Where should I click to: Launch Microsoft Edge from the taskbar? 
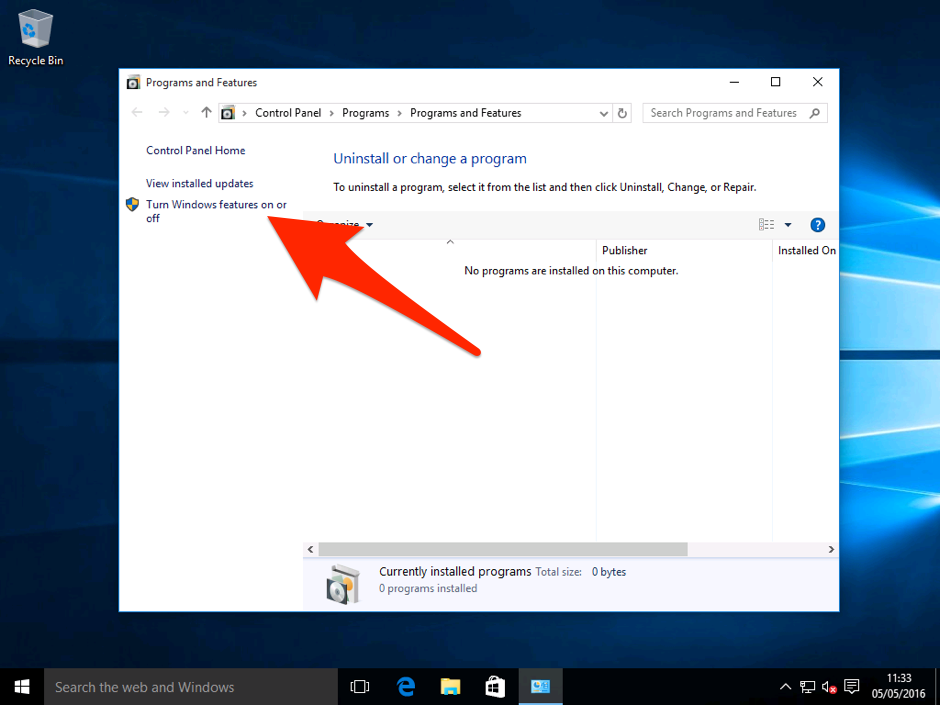[x=406, y=687]
